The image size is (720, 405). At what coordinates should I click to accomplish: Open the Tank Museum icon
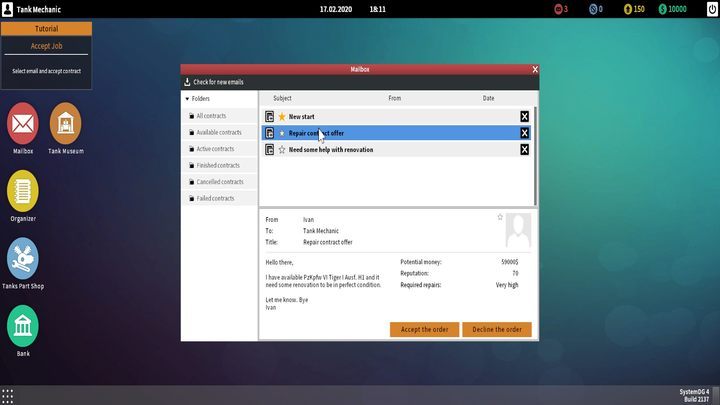tap(66, 123)
